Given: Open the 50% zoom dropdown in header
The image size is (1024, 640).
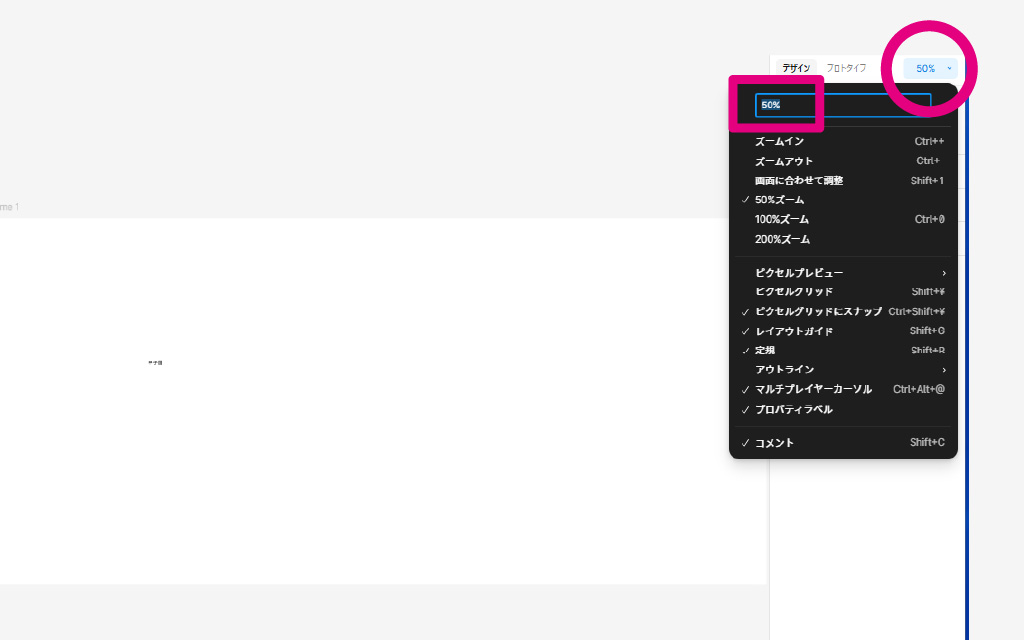Looking at the screenshot, I should (930, 68).
